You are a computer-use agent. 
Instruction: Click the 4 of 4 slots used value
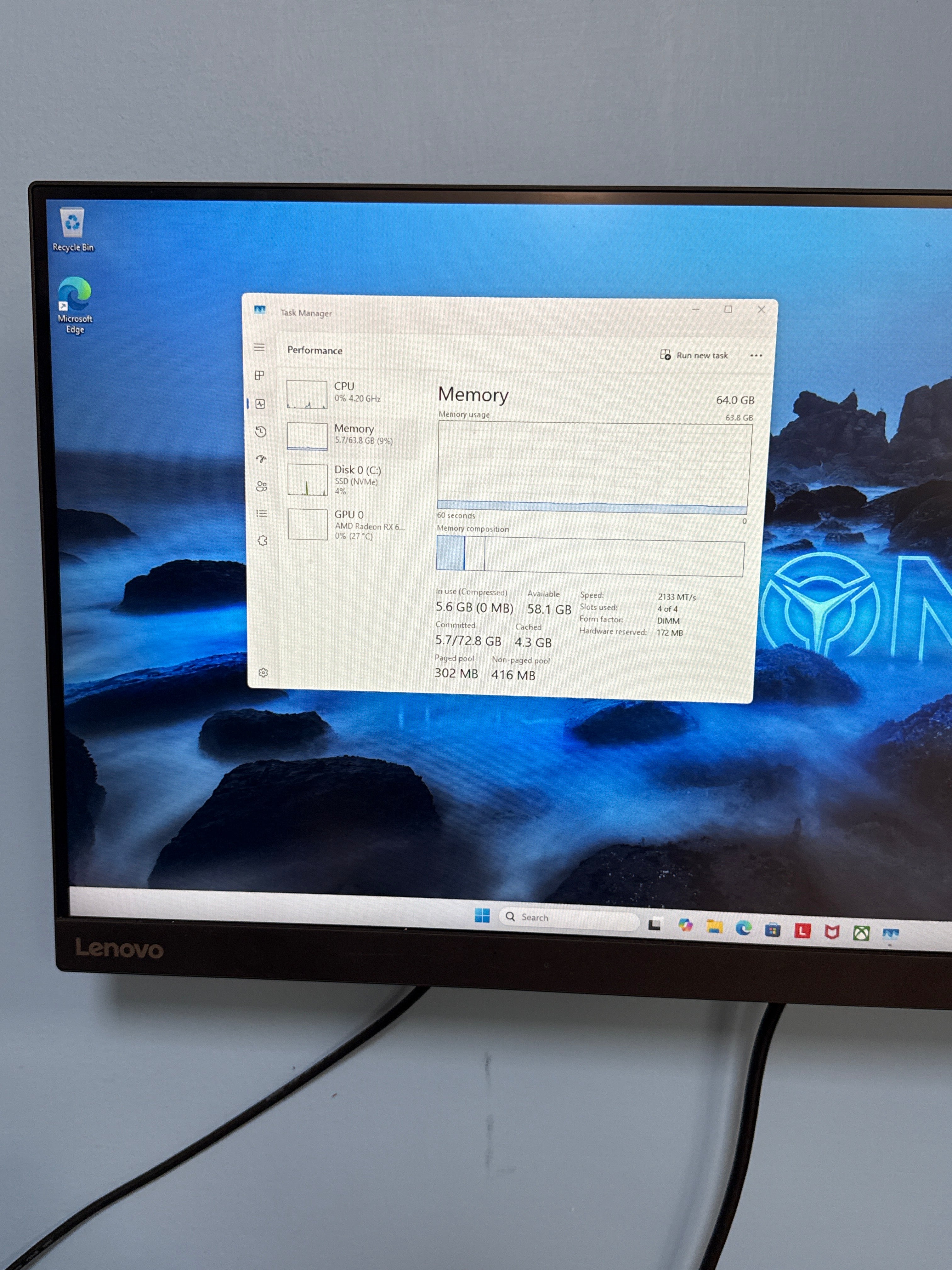667,609
